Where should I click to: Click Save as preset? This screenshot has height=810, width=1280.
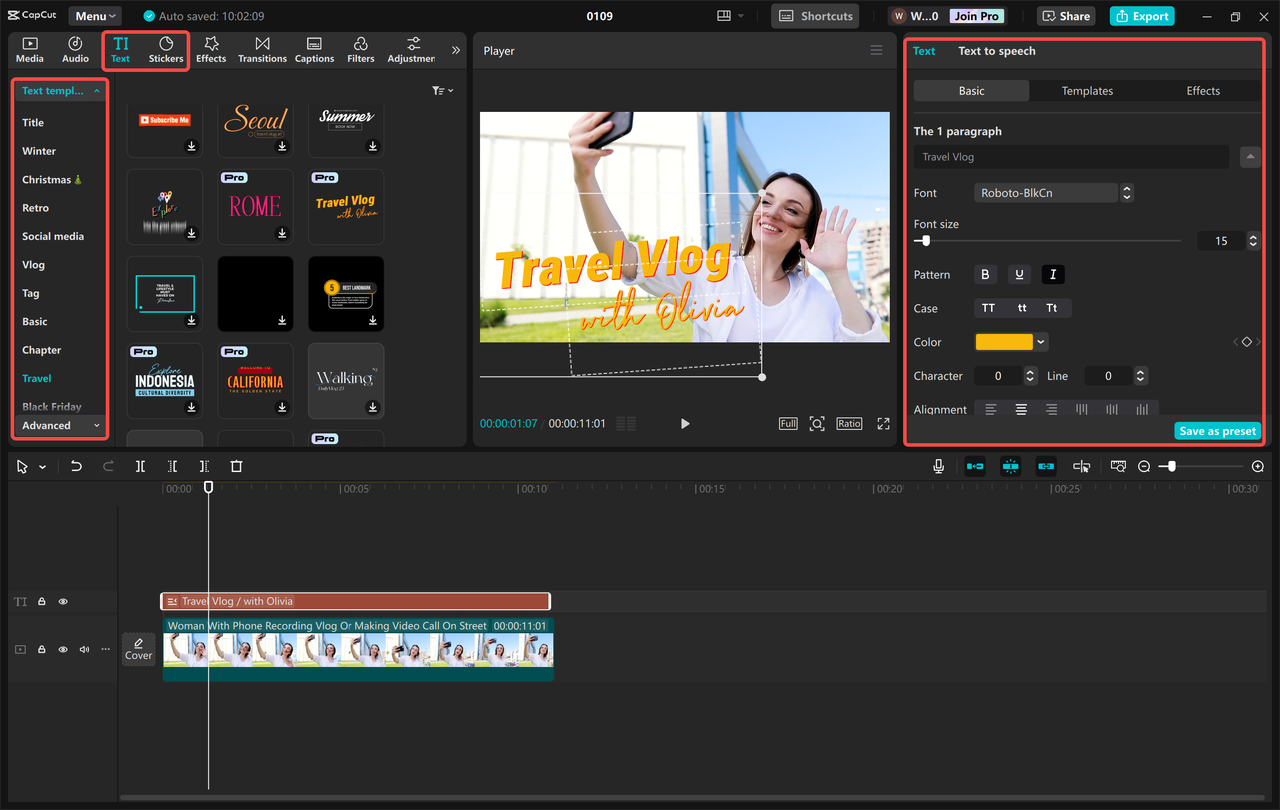pyautogui.click(x=1217, y=430)
